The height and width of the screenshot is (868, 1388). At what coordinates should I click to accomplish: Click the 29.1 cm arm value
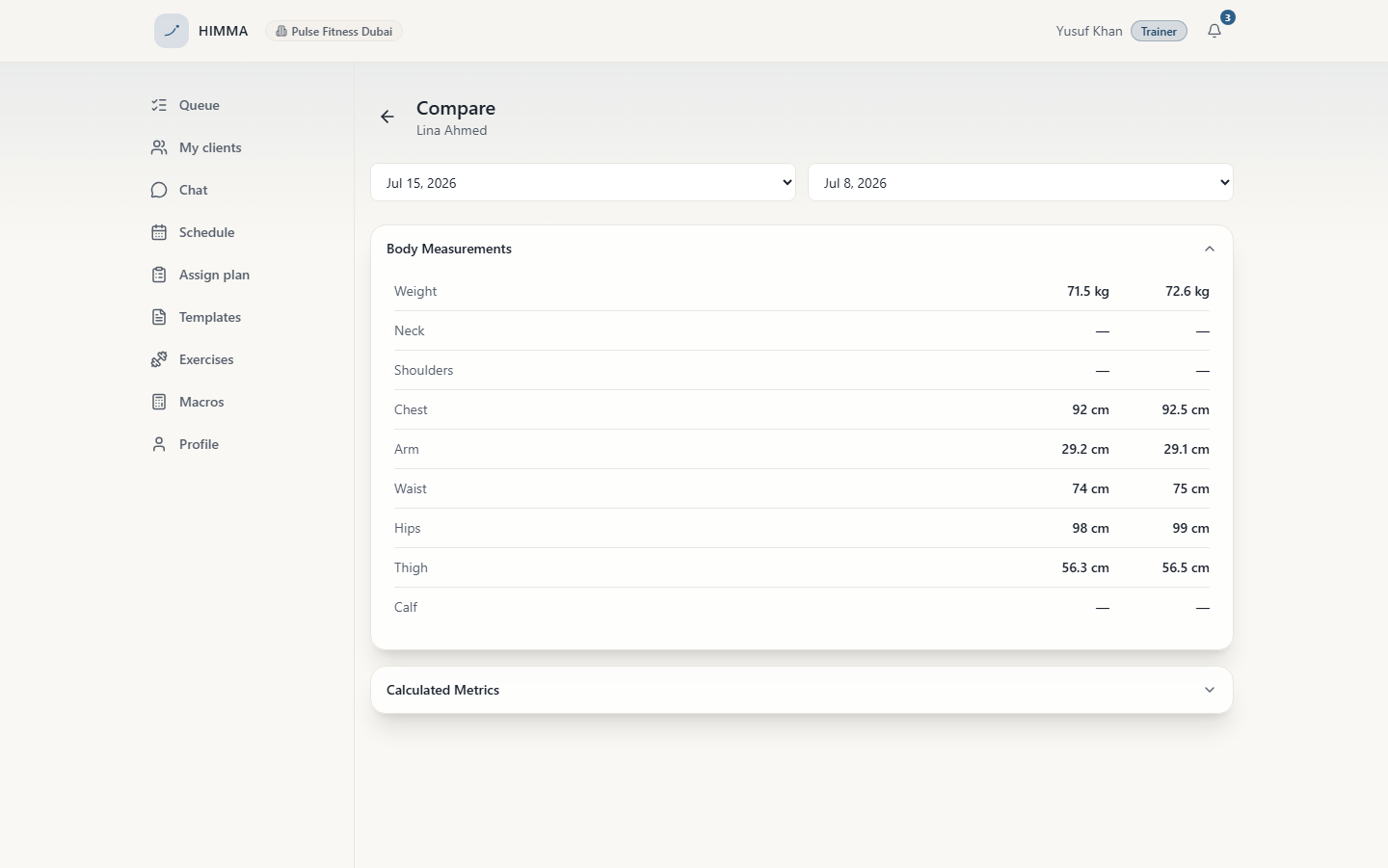(x=1187, y=449)
